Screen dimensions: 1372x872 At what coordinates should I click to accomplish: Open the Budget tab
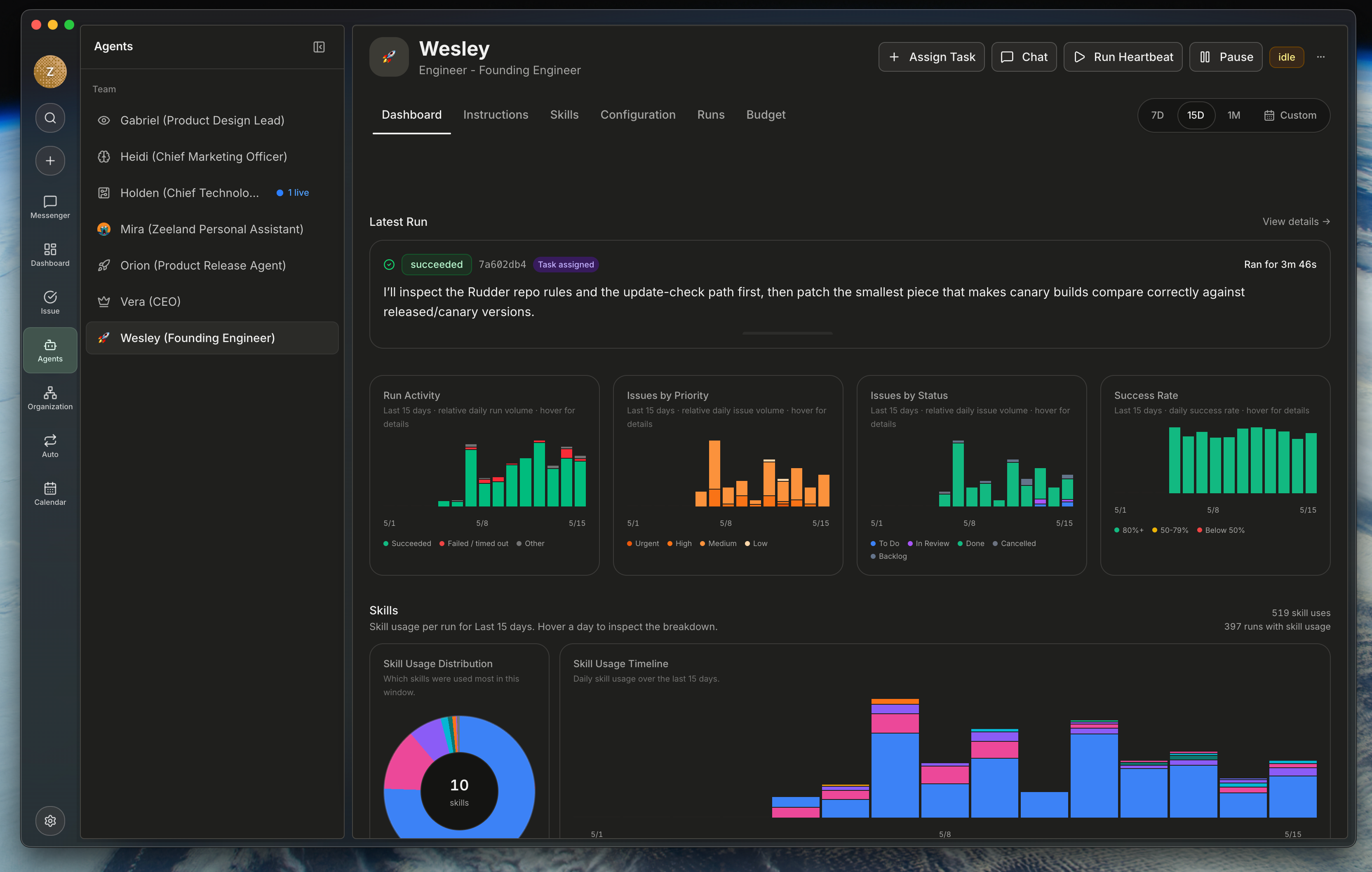coord(766,115)
